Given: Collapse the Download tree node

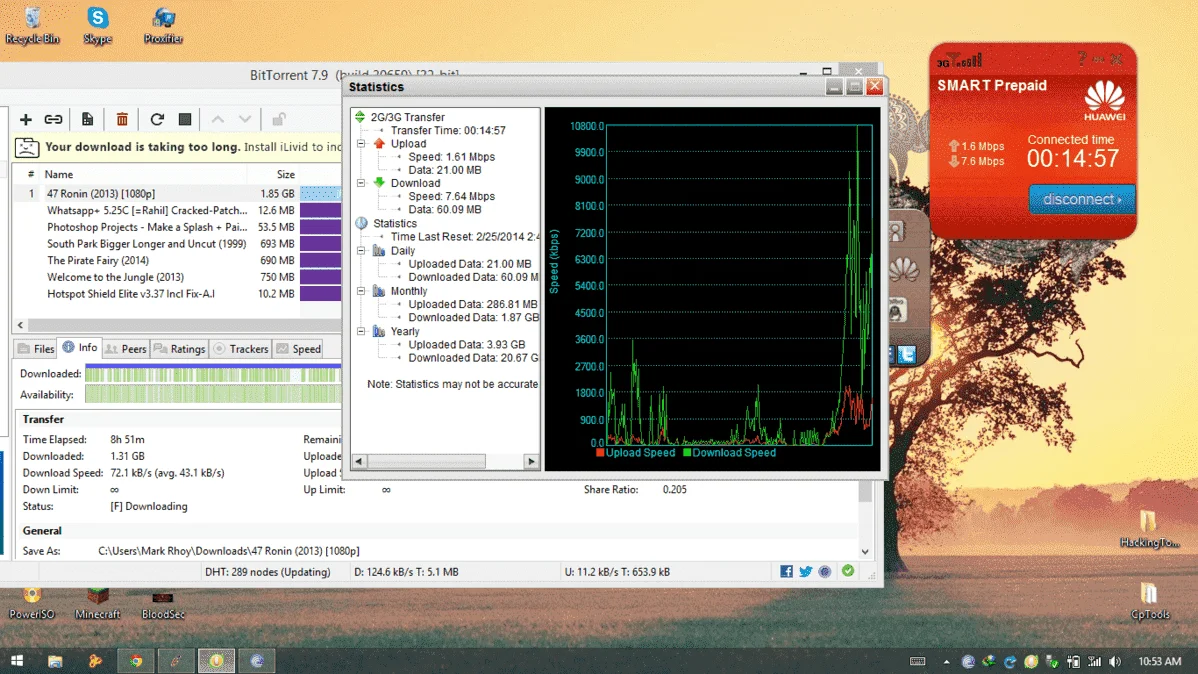Looking at the screenshot, I should click(361, 183).
